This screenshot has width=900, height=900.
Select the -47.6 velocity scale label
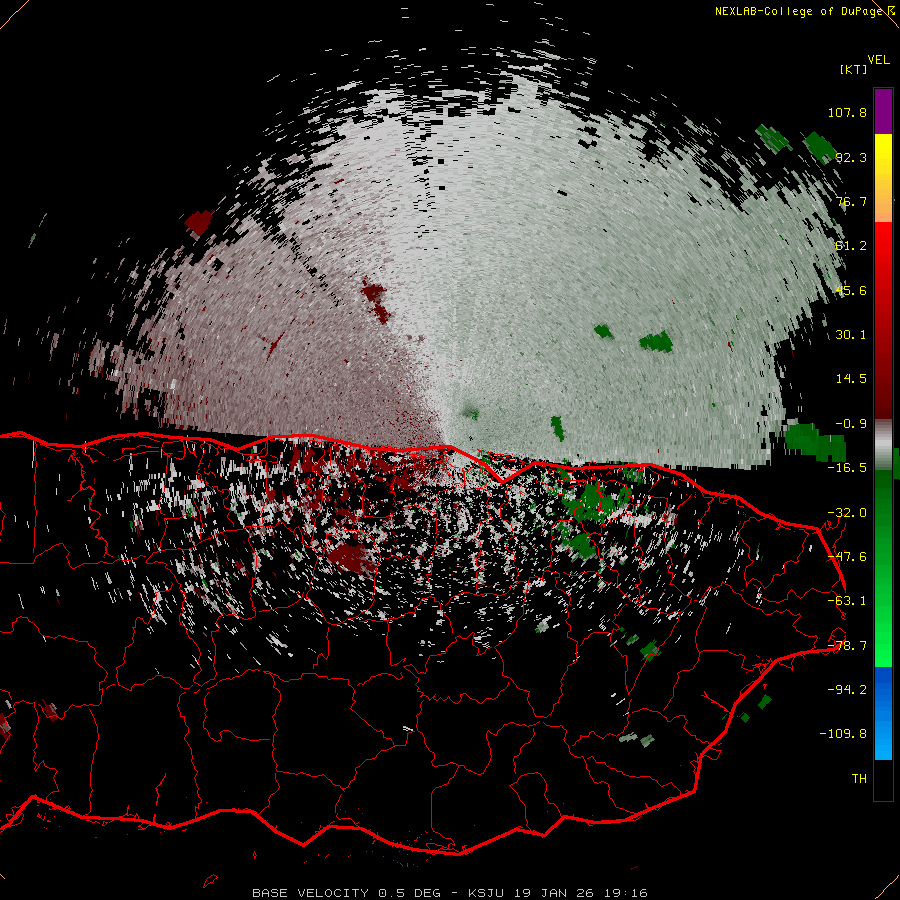tap(847, 557)
